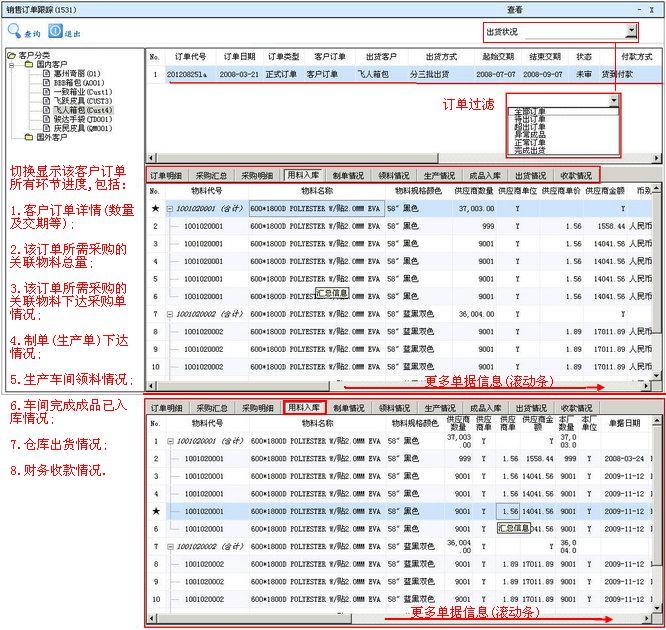The width and height of the screenshot is (666, 630).
Task: Open 采购汇总 tab in lower panel
Action: tap(212, 408)
